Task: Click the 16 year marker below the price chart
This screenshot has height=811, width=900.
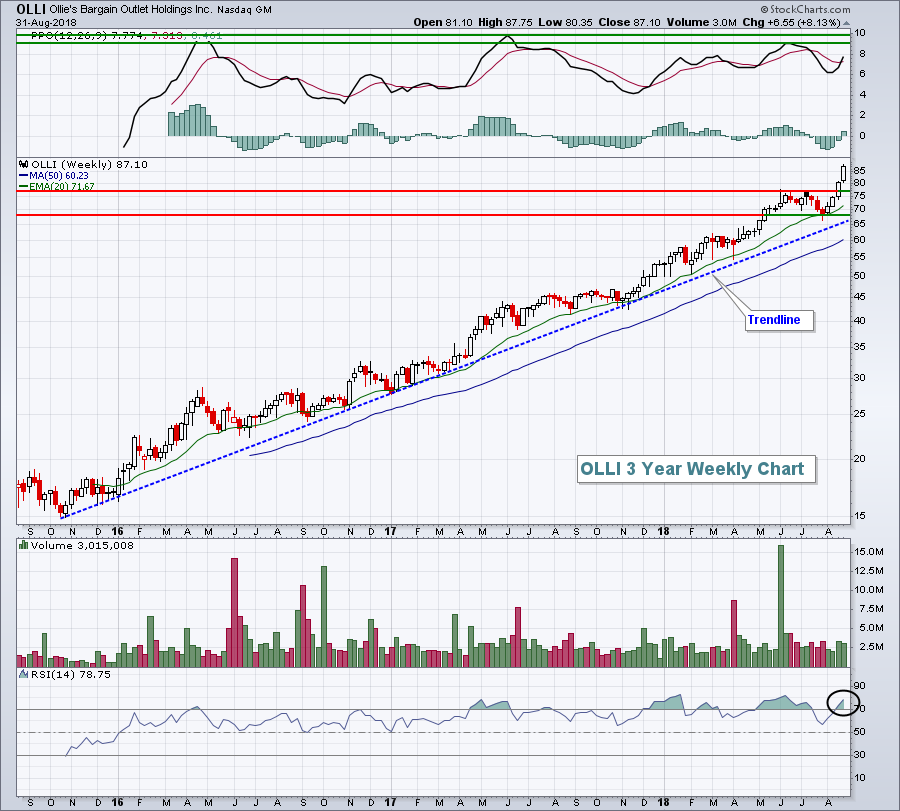Action: coord(117,531)
